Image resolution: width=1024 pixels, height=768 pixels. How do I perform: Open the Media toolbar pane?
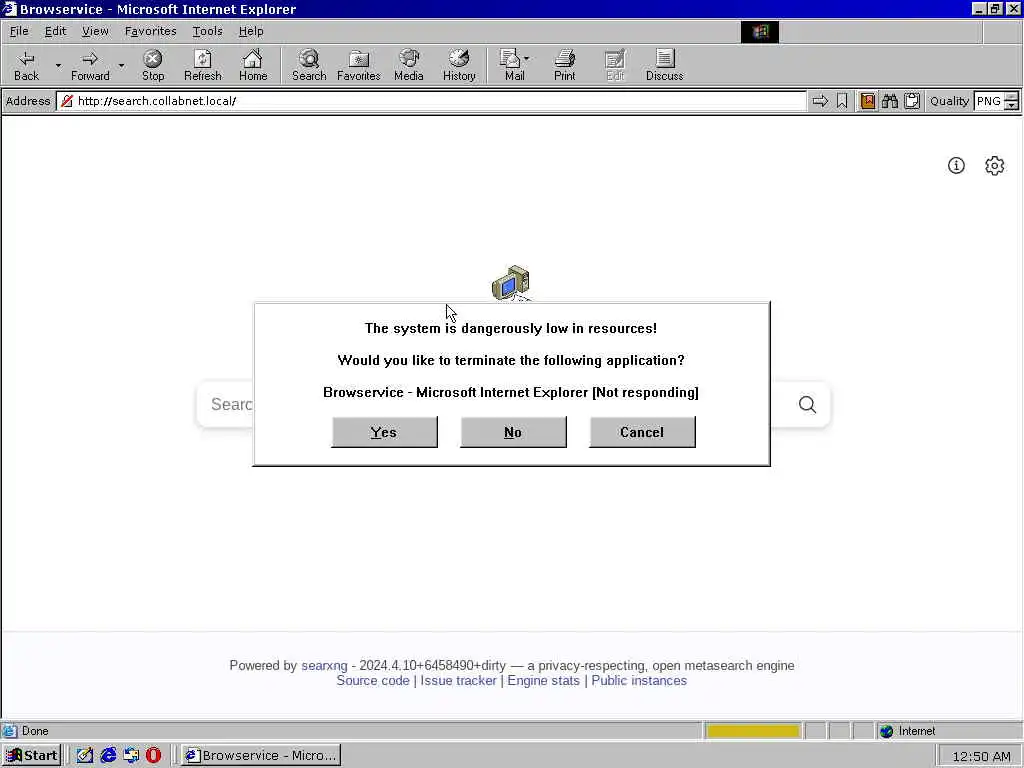[x=409, y=65]
